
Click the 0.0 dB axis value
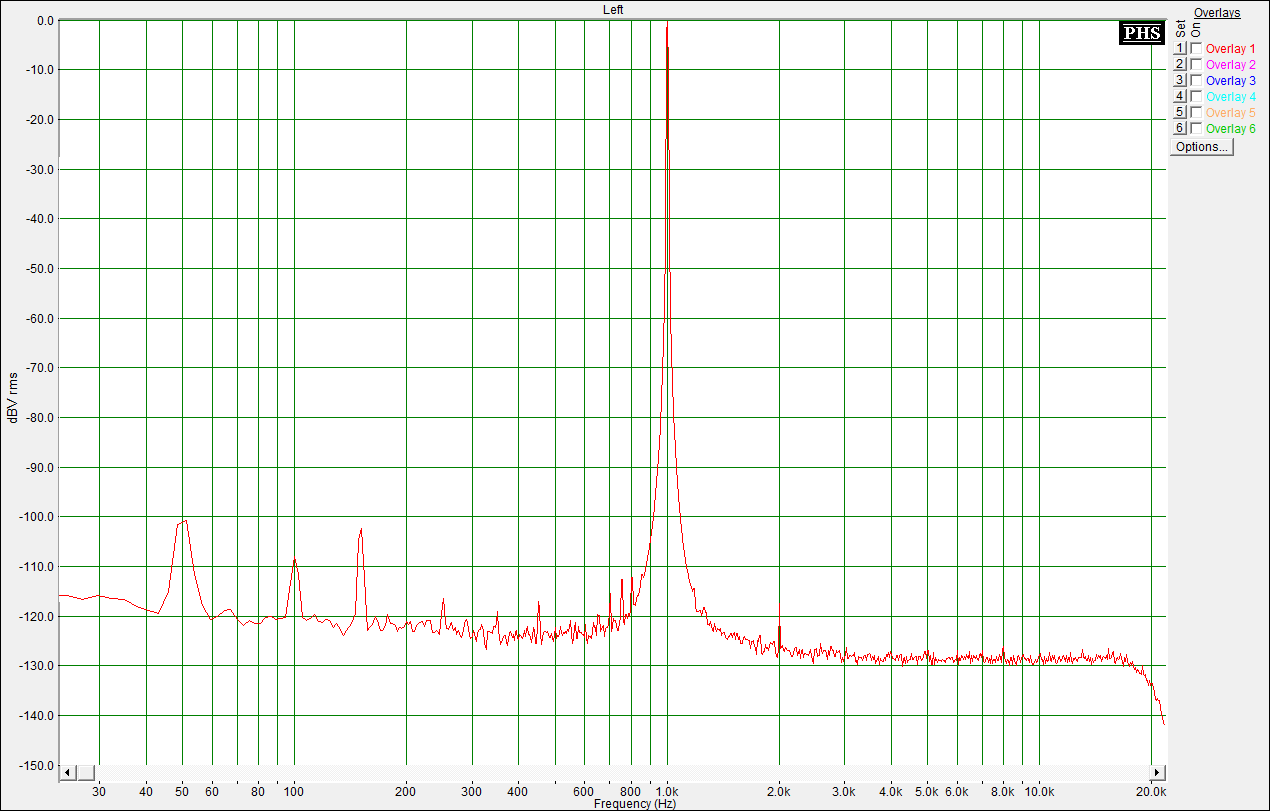pyautogui.click(x=45, y=20)
